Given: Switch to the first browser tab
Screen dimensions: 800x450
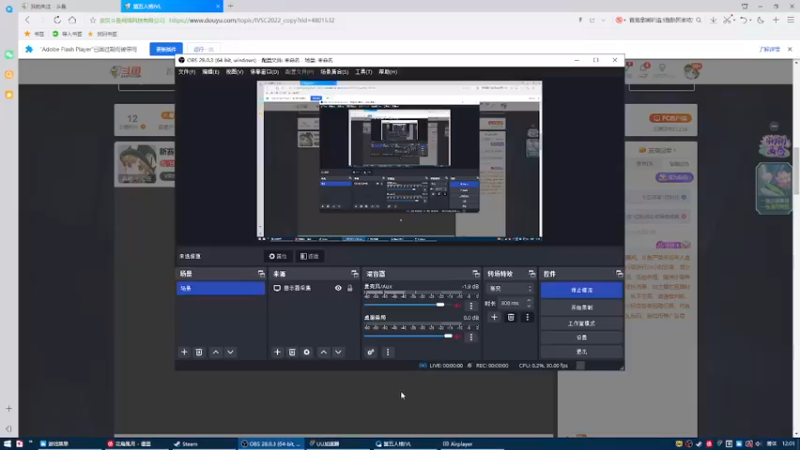Looking at the screenshot, I should (x=69, y=6).
